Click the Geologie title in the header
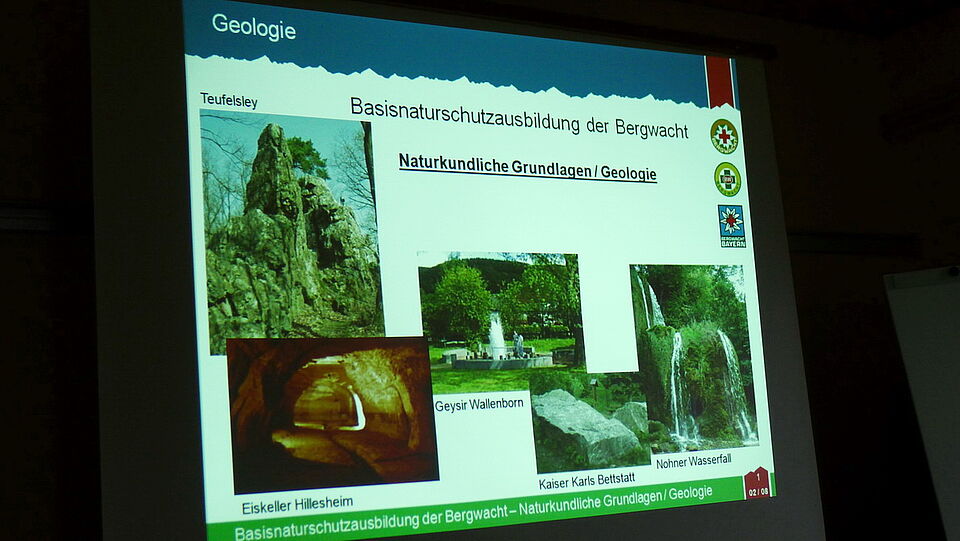960x541 pixels. pyautogui.click(x=253, y=27)
